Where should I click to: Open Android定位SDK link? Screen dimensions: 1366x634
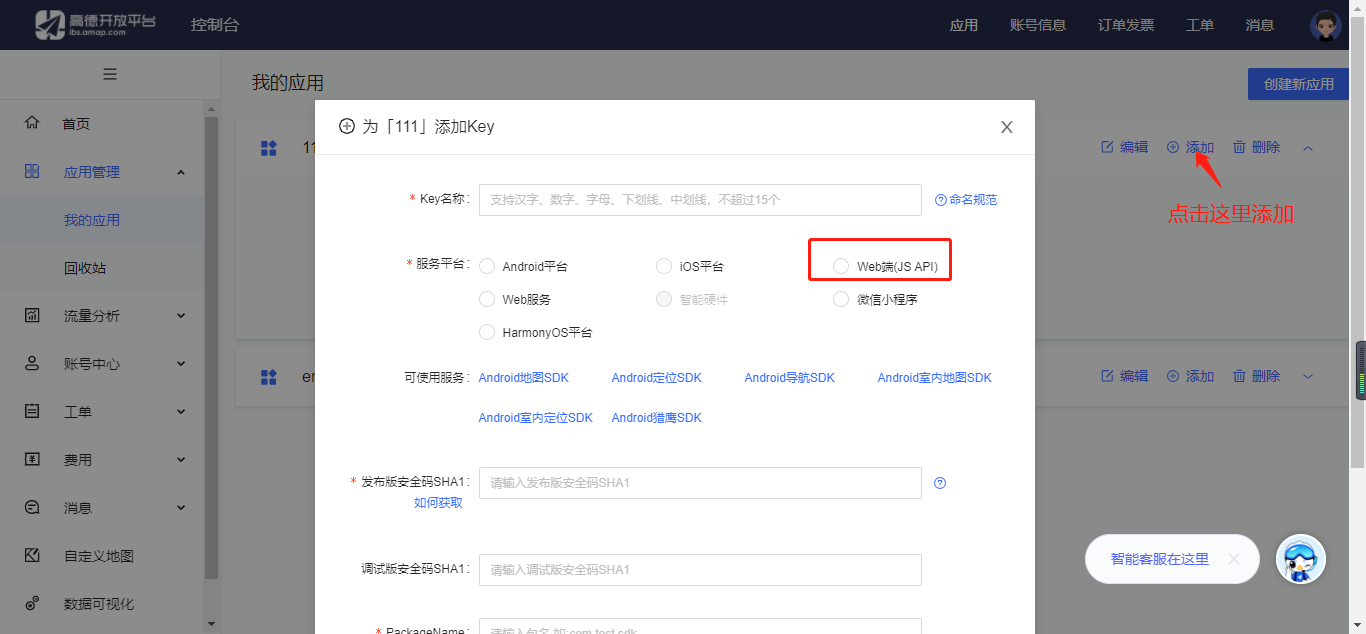657,378
